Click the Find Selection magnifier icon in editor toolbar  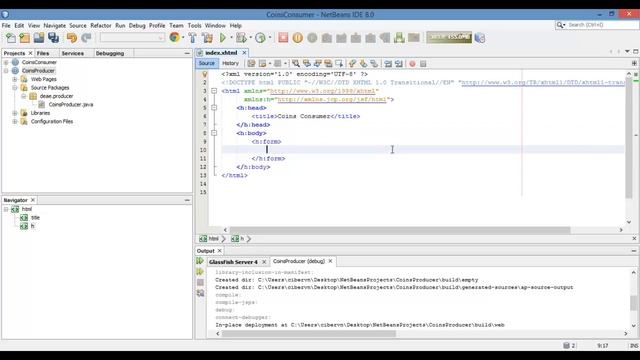tap(296, 64)
